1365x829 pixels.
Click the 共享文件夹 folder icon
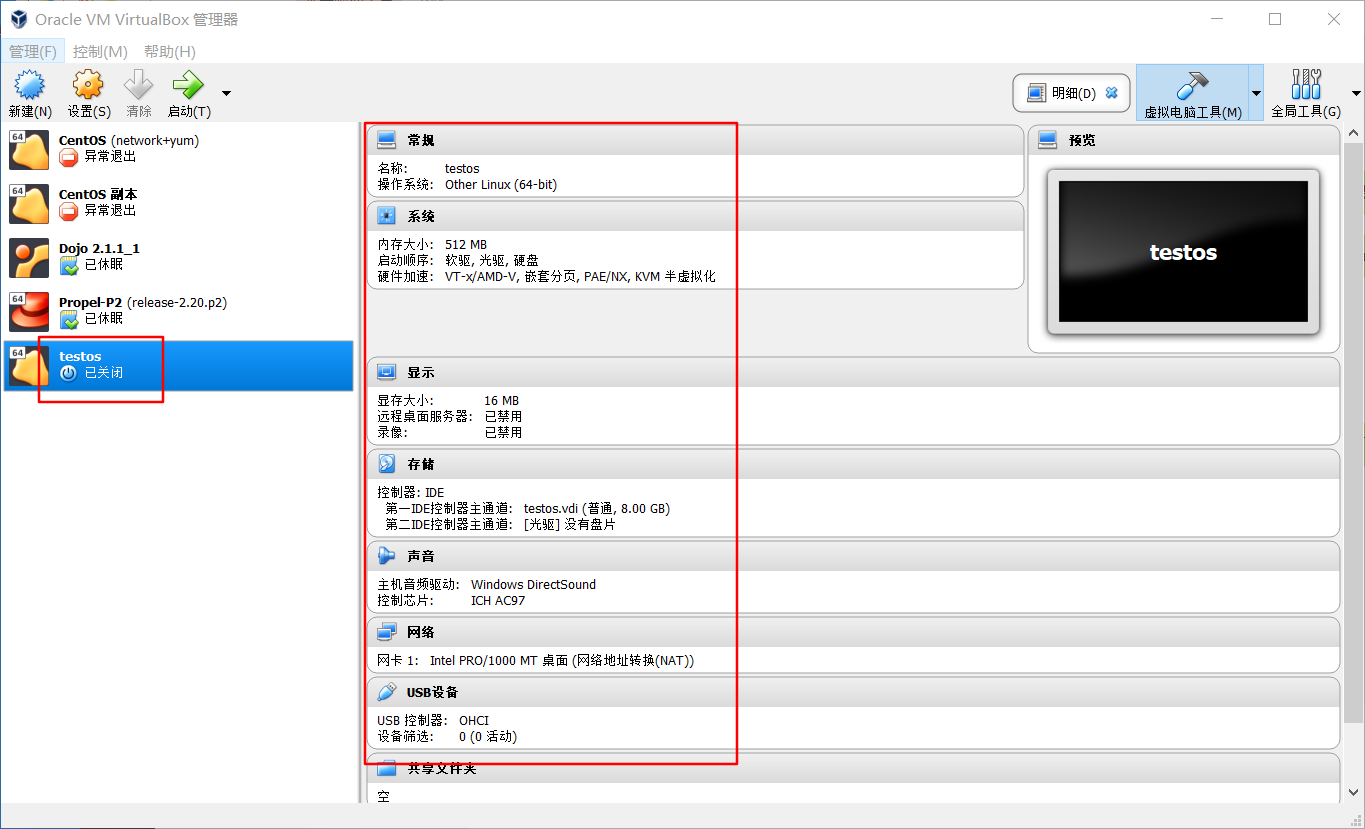point(387,768)
